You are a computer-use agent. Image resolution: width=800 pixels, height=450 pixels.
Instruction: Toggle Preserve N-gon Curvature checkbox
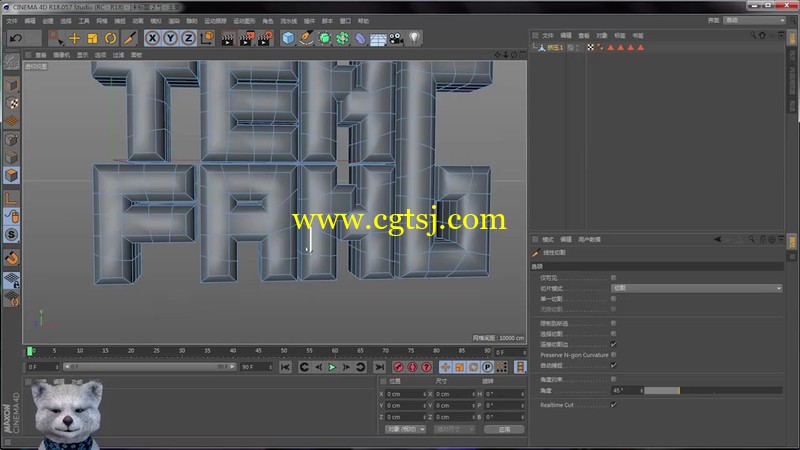614,355
